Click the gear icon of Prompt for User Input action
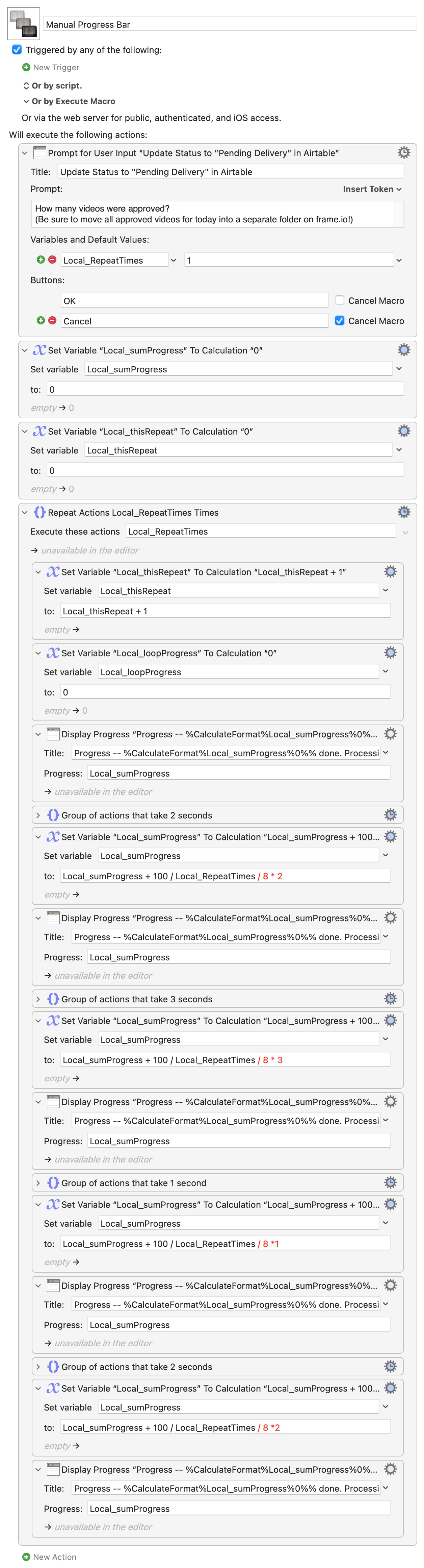The width and height of the screenshot is (424, 1568). coord(403,152)
